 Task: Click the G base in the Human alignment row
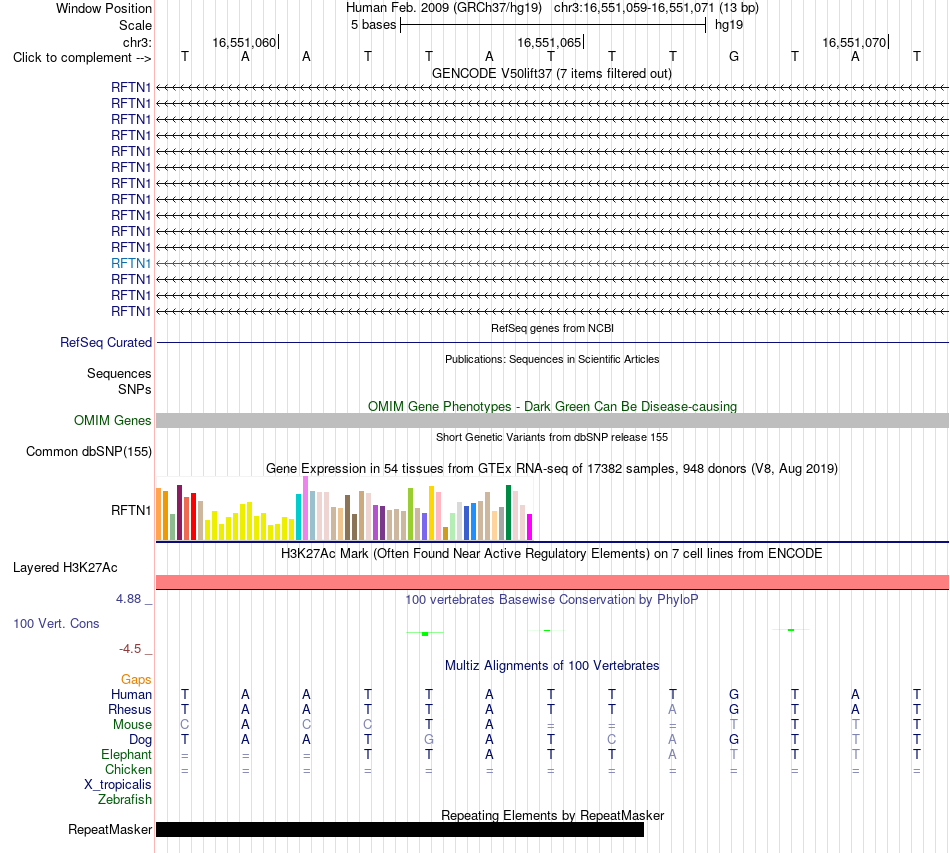[734, 694]
